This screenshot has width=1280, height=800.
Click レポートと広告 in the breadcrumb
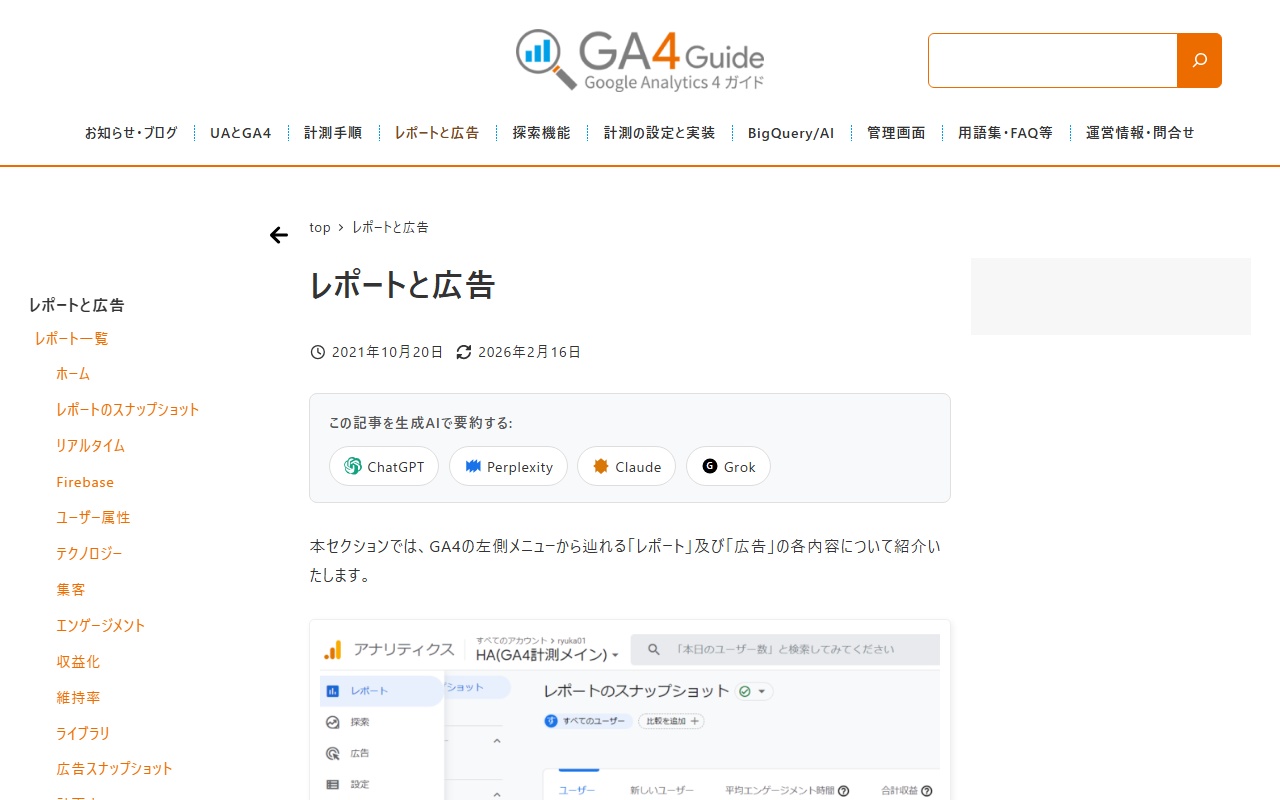(390, 227)
